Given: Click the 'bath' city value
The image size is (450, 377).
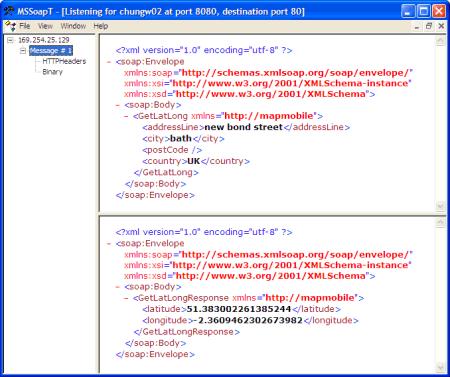Looking at the screenshot, I should coord(181,138).
